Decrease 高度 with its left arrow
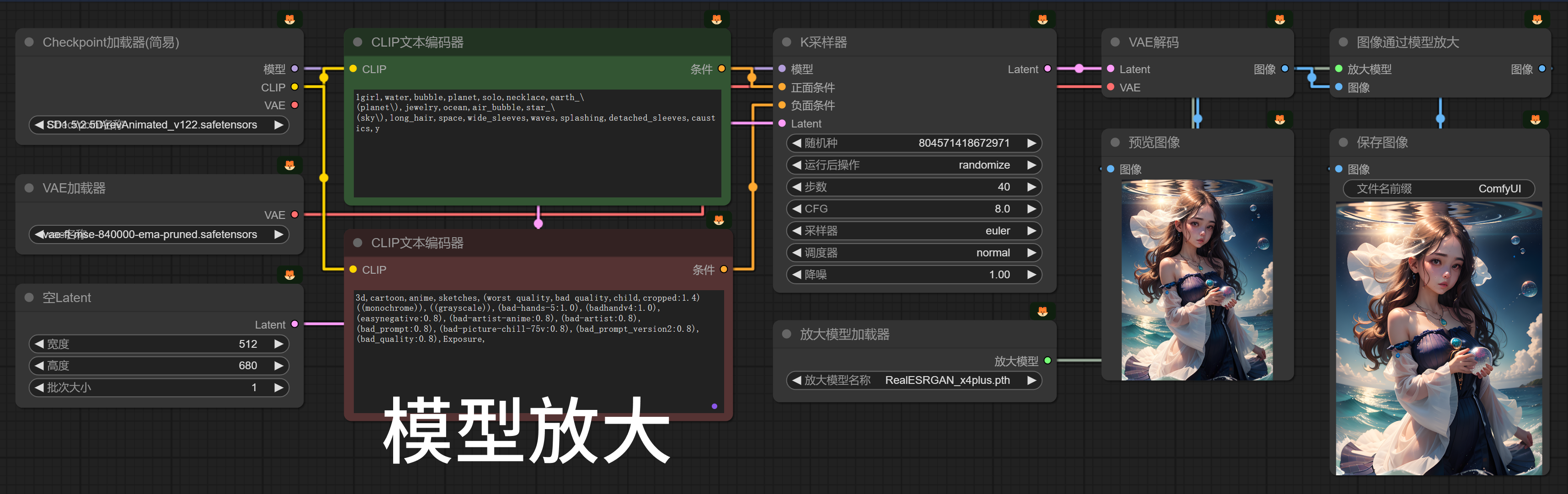The width and height of the screenshot is (1568, 494). coord(39,366)
